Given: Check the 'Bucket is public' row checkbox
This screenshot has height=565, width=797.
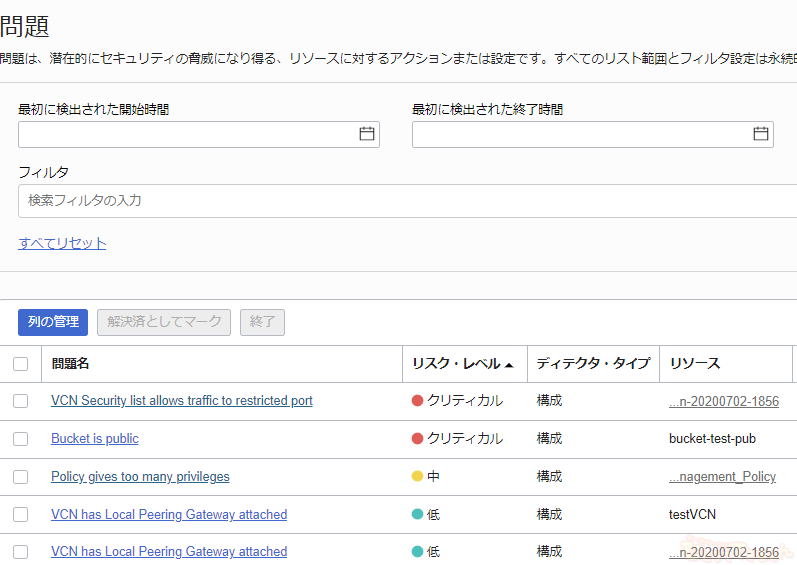Looking at the screenshot, I should click(x=21, y=439).
